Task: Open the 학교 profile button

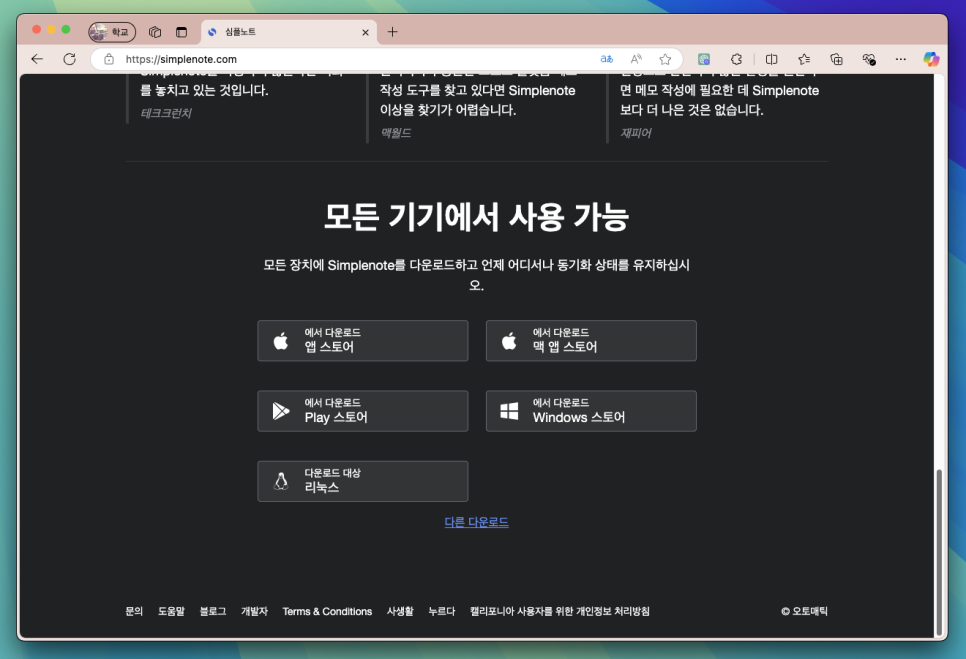Action: [112, 32]
